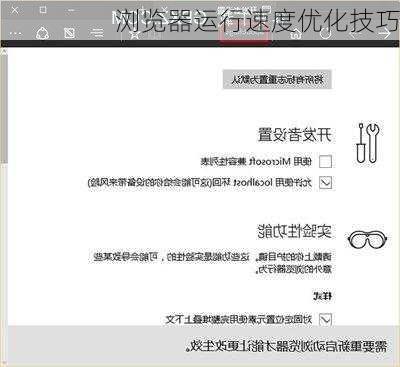400x367 pixels.
Task: Open the Web Note pen-square icon
Action: [69, 33]
